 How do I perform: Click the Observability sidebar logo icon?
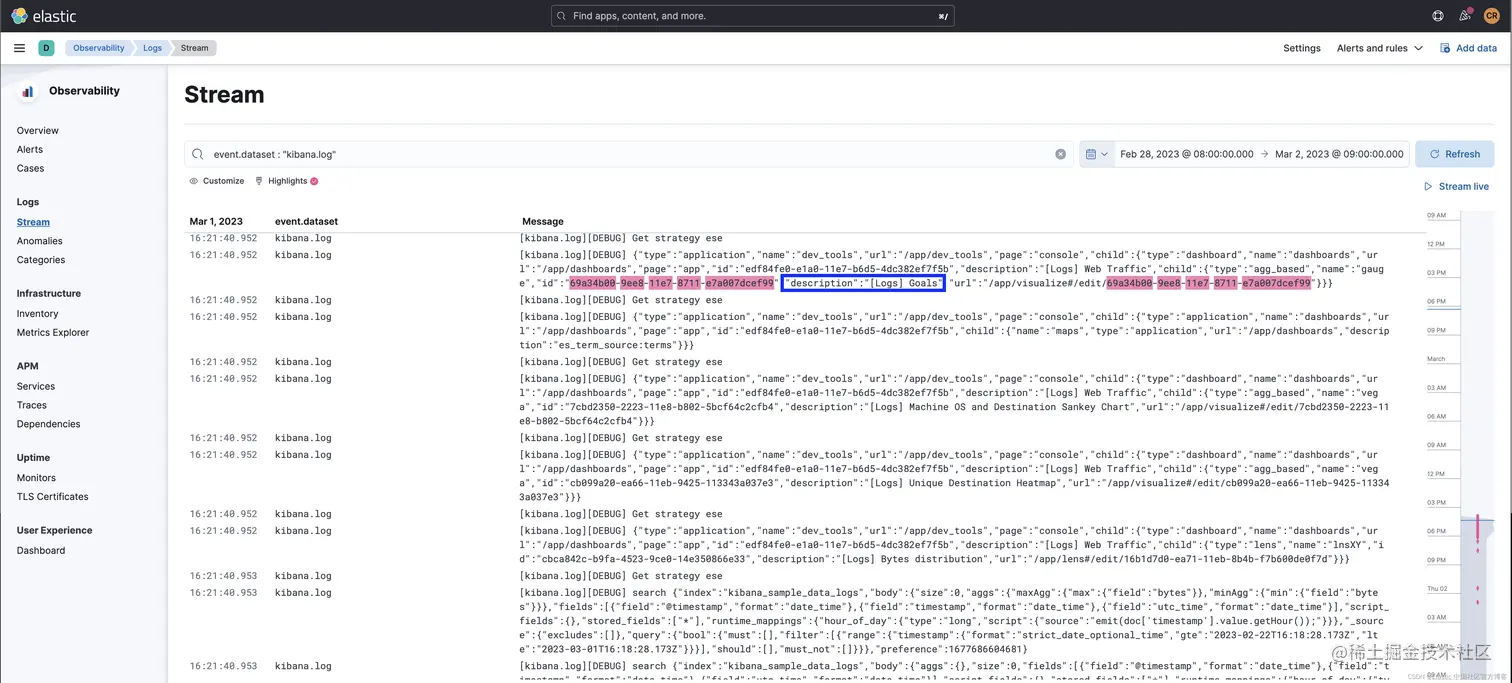pos(28,91)
